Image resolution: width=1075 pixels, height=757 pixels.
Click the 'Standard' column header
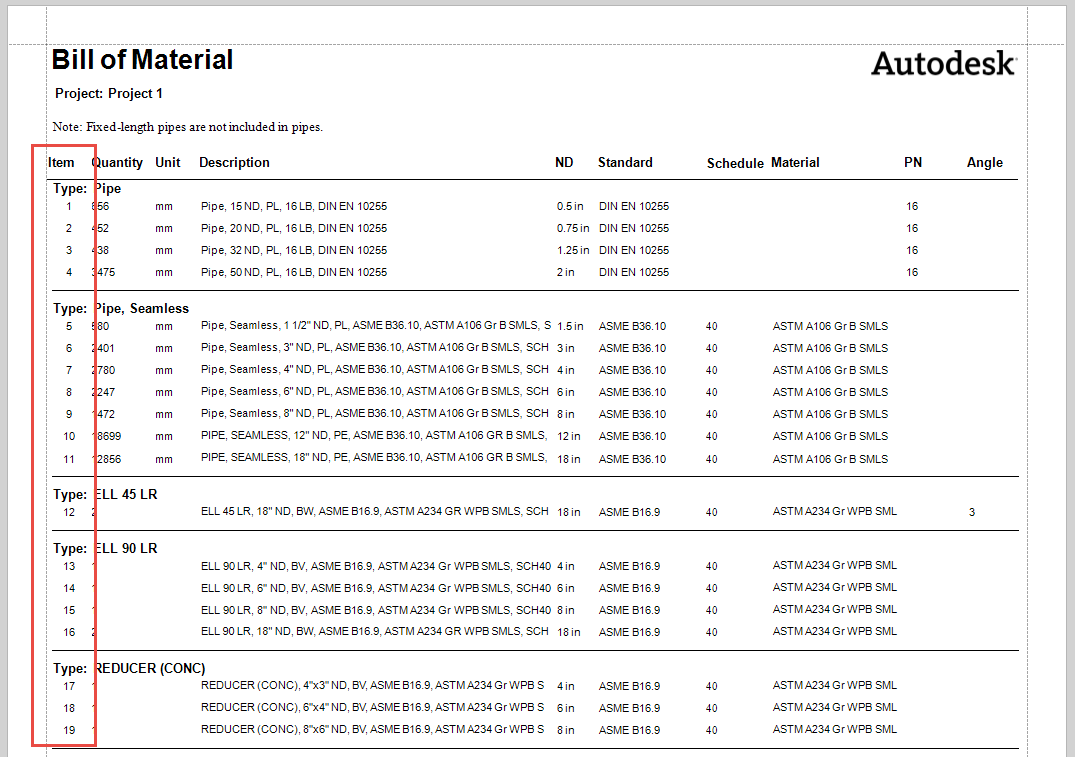(x=625, y=163)
